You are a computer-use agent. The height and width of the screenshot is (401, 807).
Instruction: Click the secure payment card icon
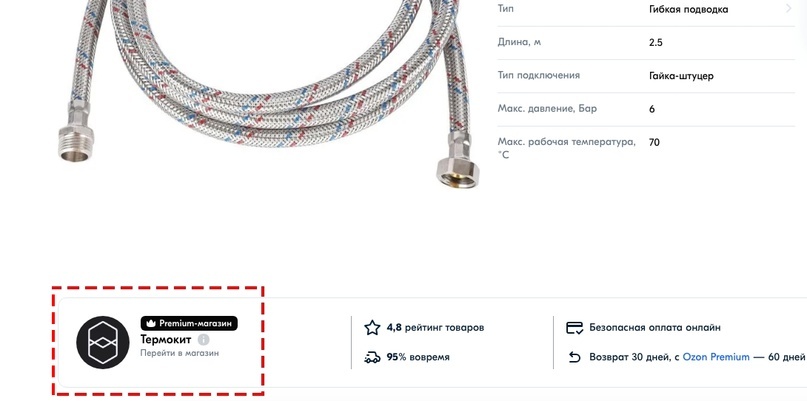[x=574, y=327]
